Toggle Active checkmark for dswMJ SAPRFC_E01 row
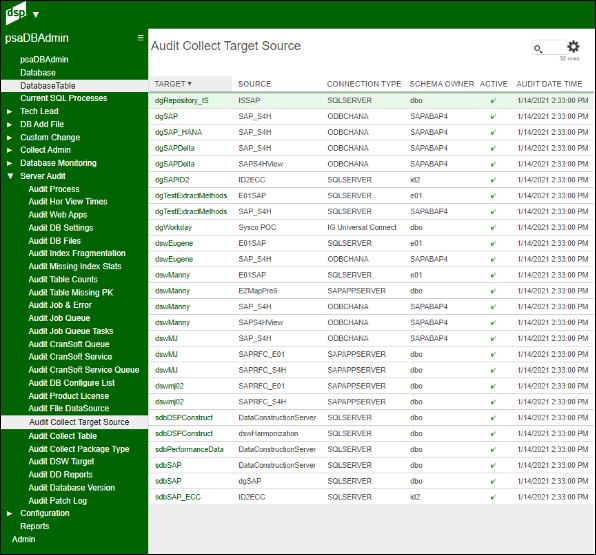 pyautogui.click(x=493, y=355)
